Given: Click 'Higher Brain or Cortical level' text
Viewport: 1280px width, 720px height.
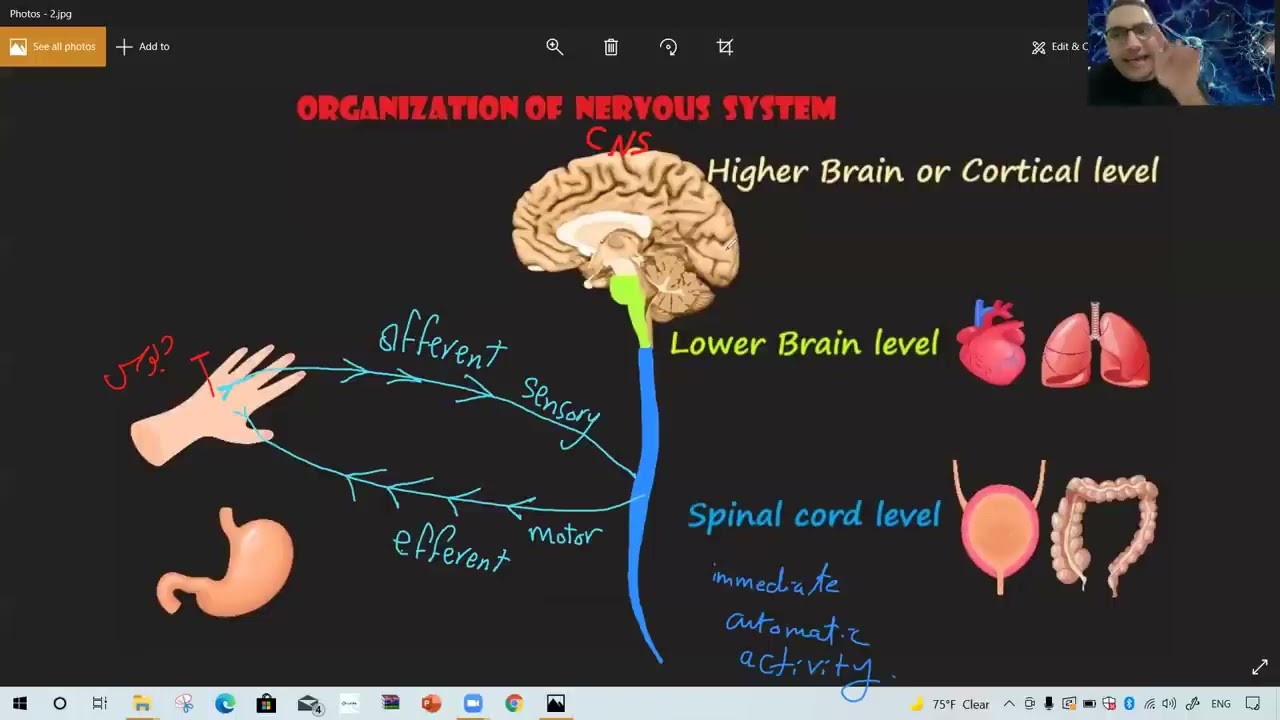Looking at the screenshot, I should pos(932,171).
